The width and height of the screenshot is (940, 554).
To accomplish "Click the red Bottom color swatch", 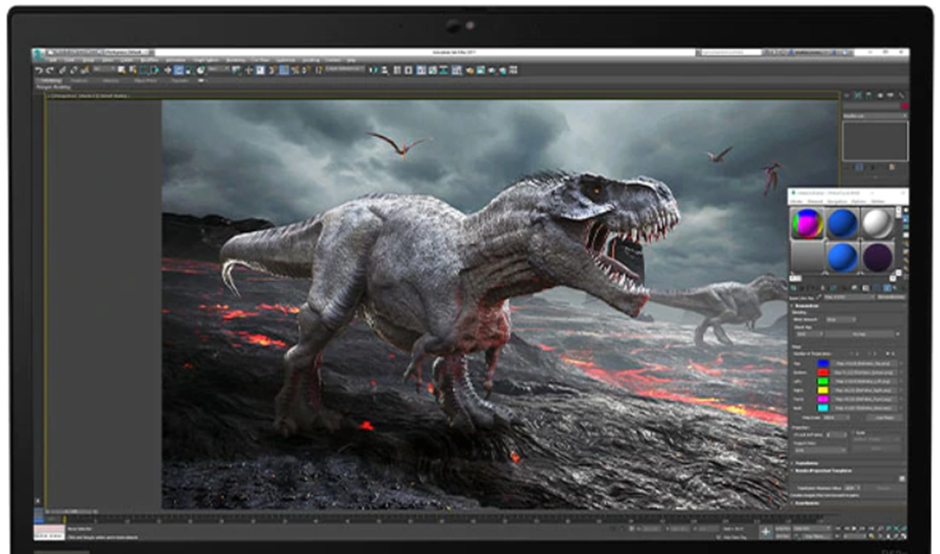I will click(823, 373).
